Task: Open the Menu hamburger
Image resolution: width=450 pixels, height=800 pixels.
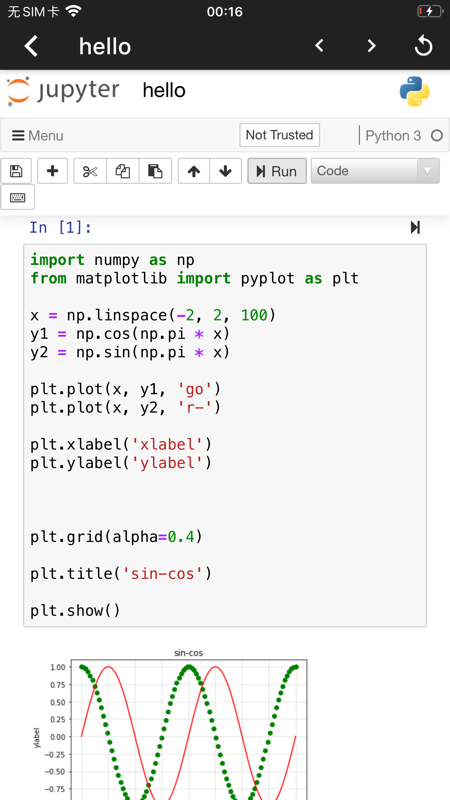Action: (x=38, y=136)
